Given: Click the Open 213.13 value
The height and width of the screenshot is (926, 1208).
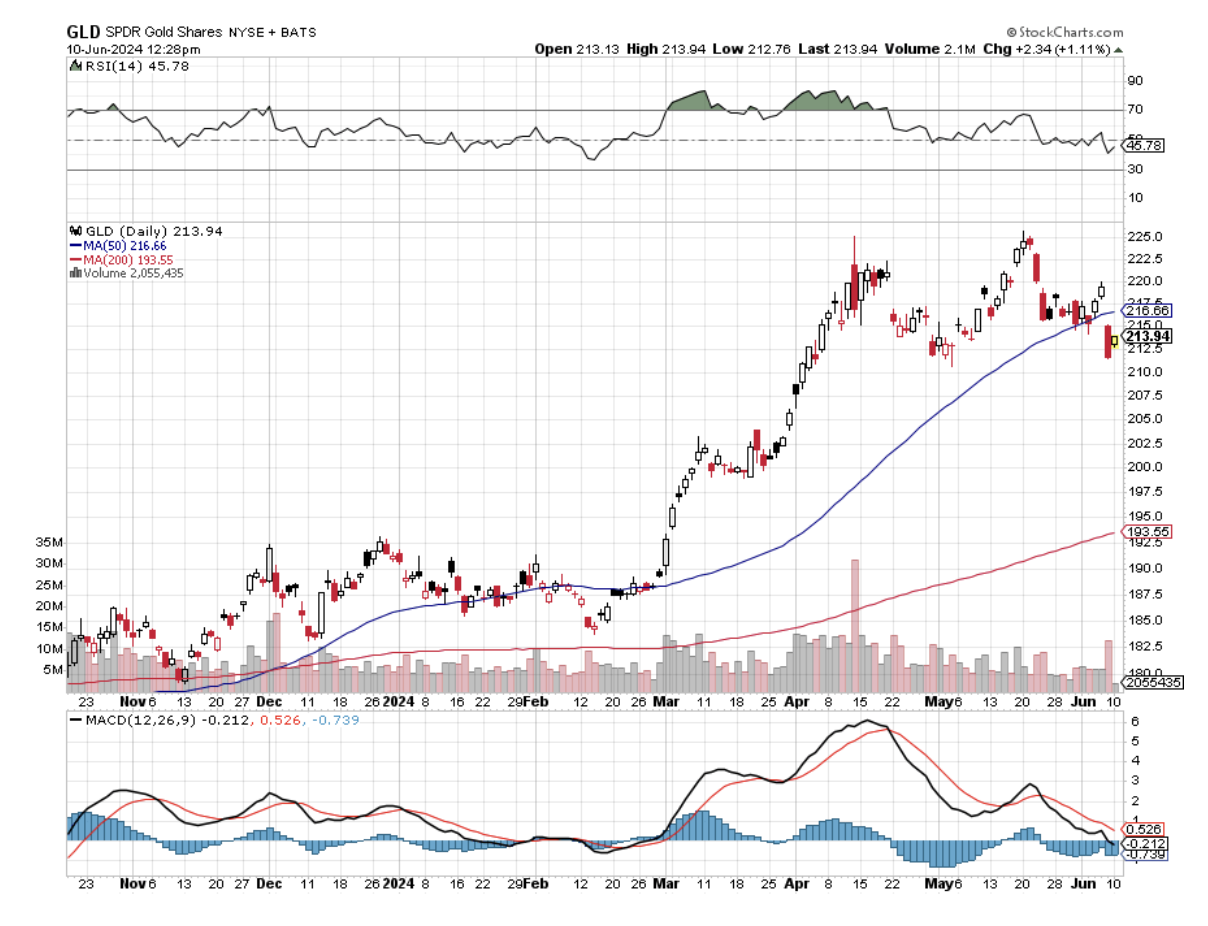Looking at the screenshot, I should tap(575, 48).
